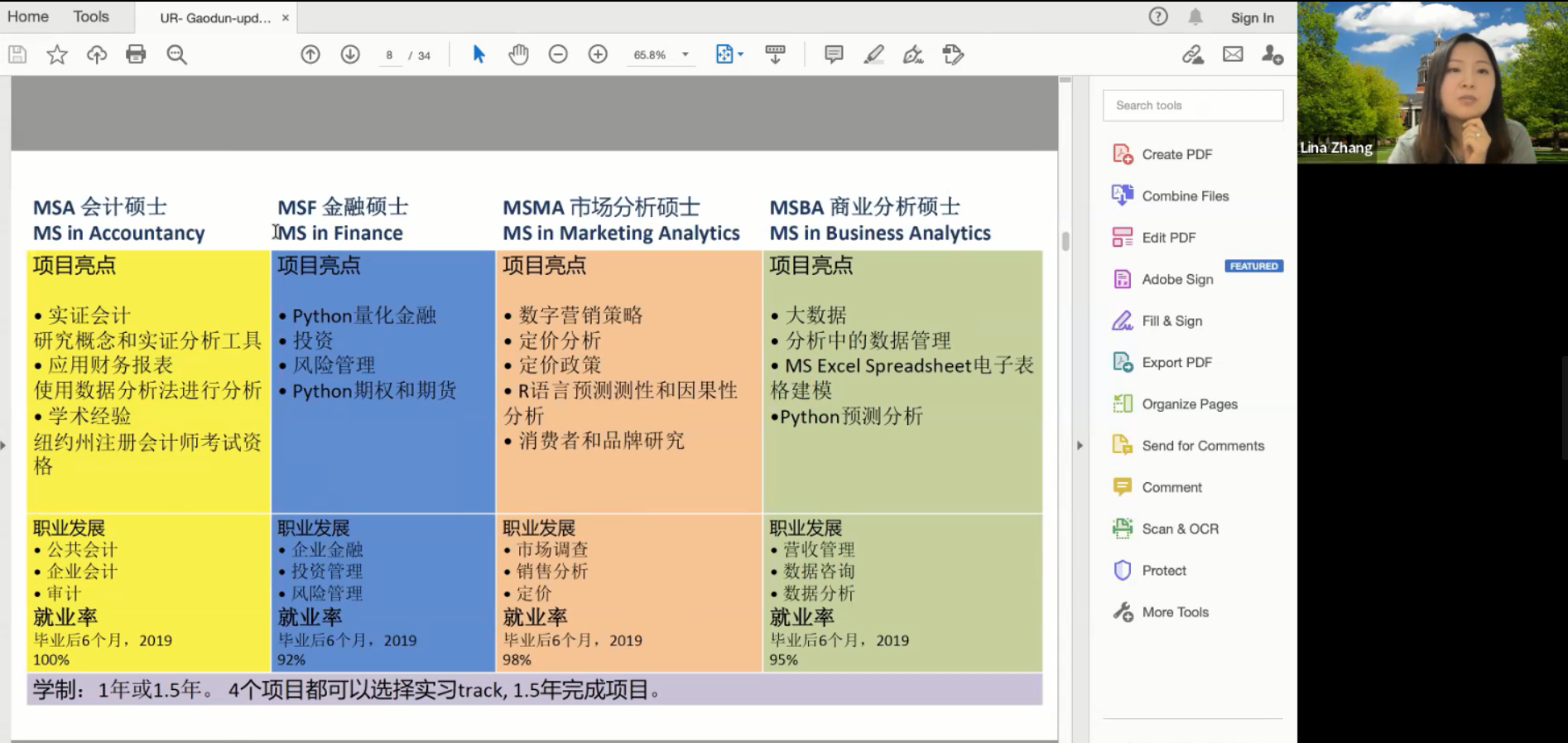
Task: Switch to the Home tab
Action: [x=28, y=17]
